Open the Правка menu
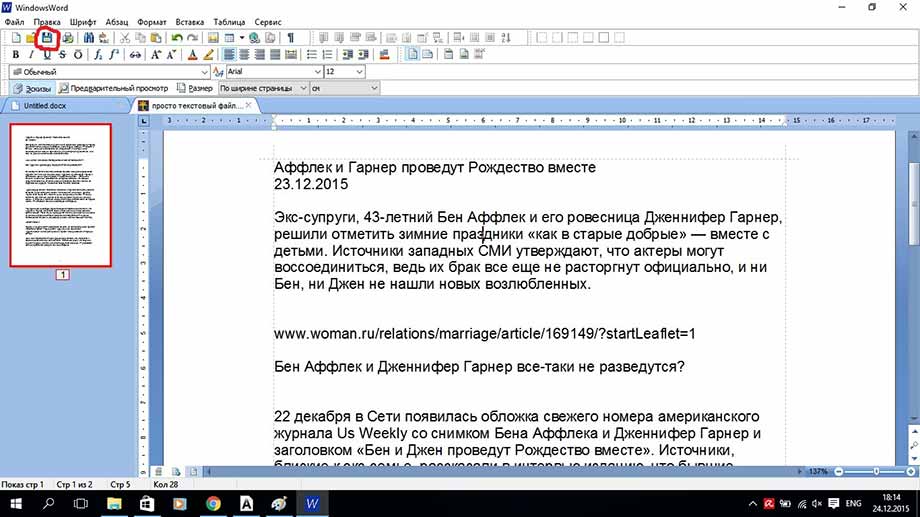The image size is (920, 517). click(x=47, y=22)
